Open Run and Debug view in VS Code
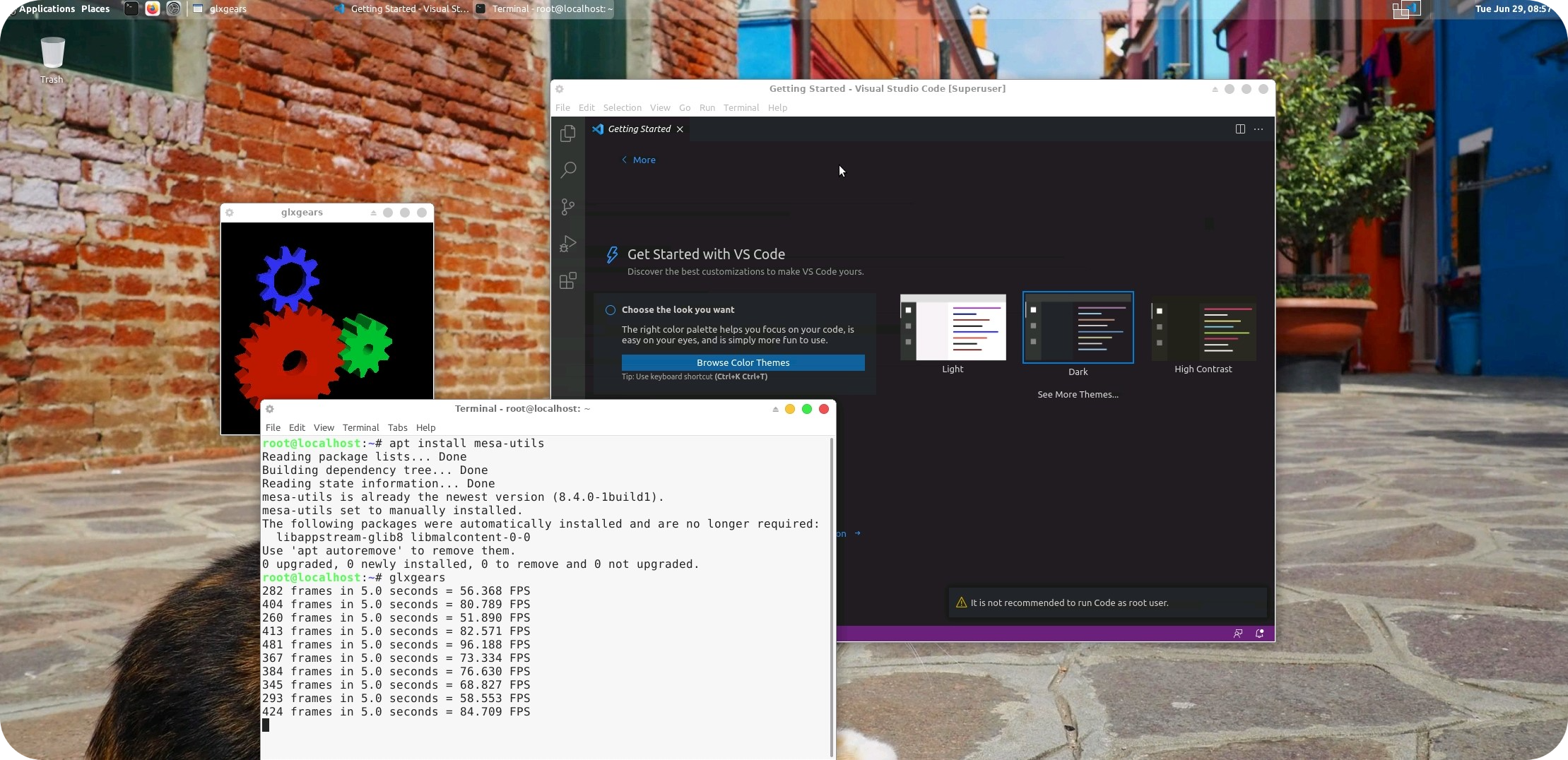The width and height of the screenshot is (1568, 760). pyautogui.click(x=567, y=244)
